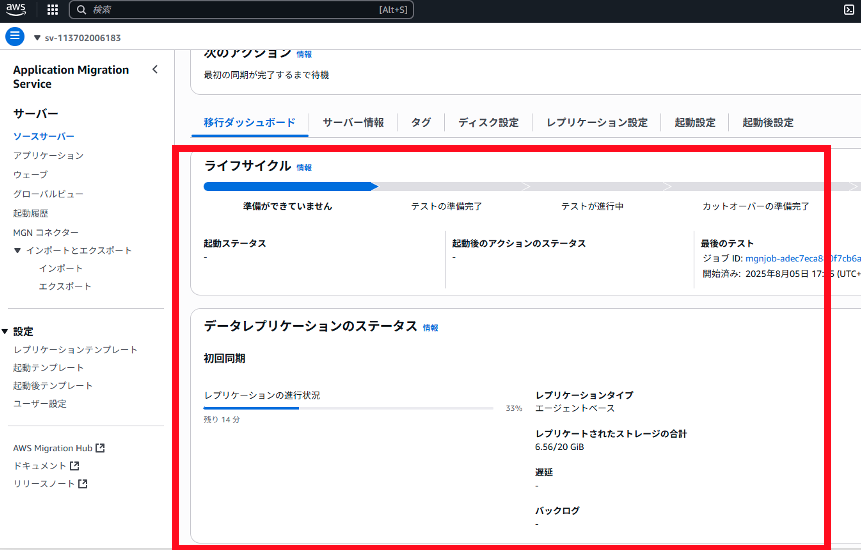Open 起動テンプレート settings link
Viewport: 861px width, 550px height.
(x=48, y=368)
